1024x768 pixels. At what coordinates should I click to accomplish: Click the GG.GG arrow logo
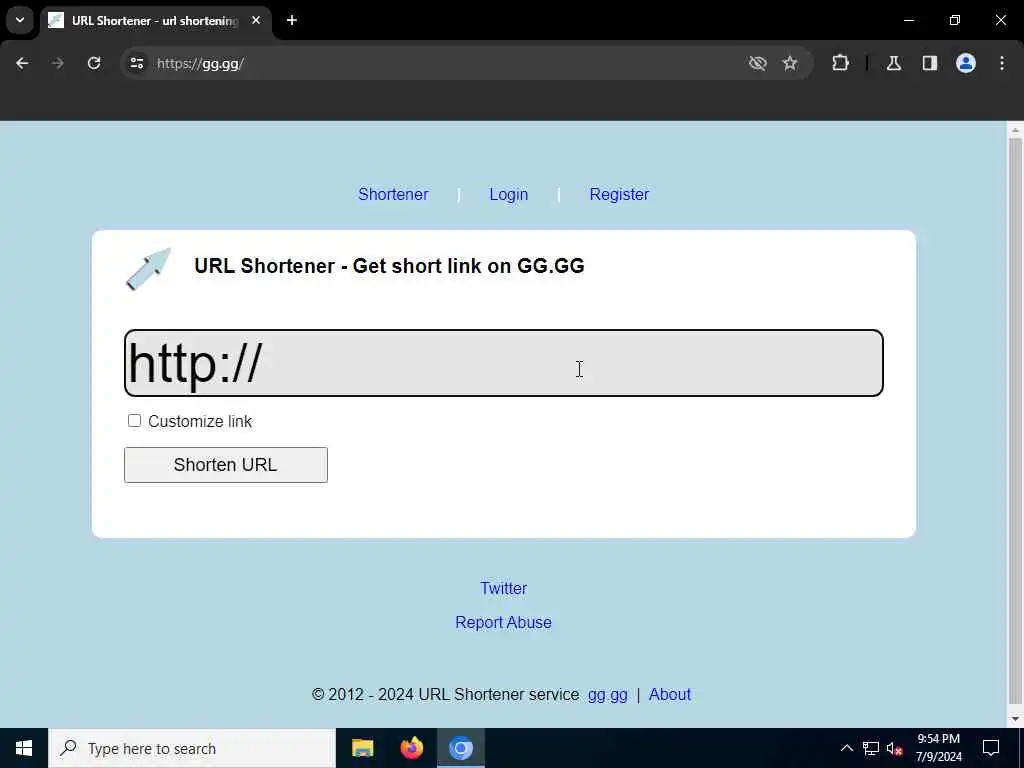click(149, 269)
